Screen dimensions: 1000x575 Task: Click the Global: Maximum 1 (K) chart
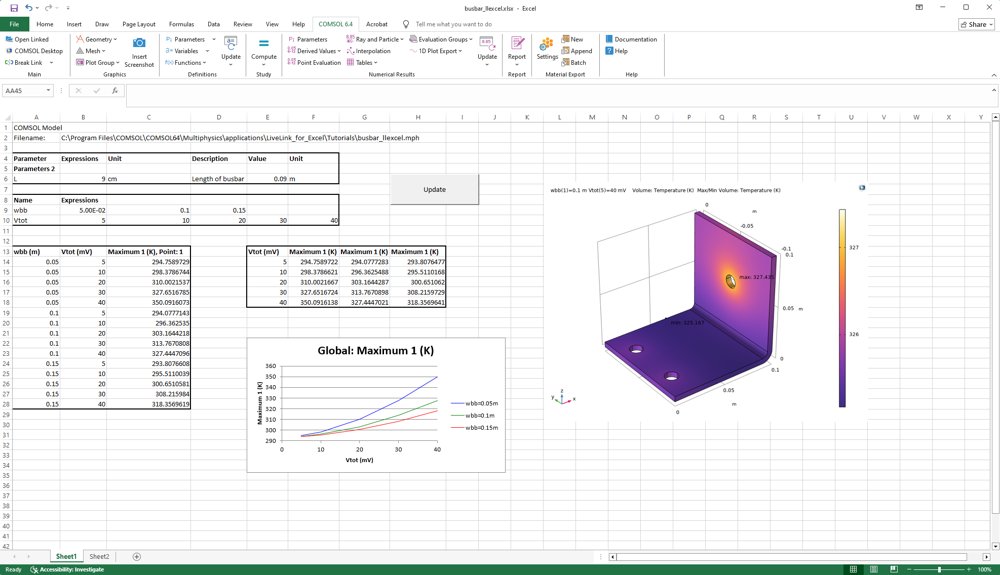point(376,405)
